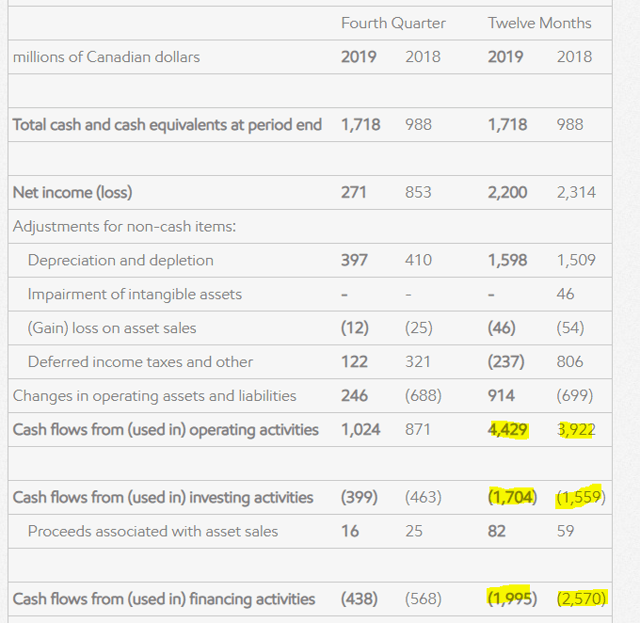The height and width of the screenshot is (623, 640).
Task: Click the highlighted 4,429 operating cash flow value
Action: 508,430
